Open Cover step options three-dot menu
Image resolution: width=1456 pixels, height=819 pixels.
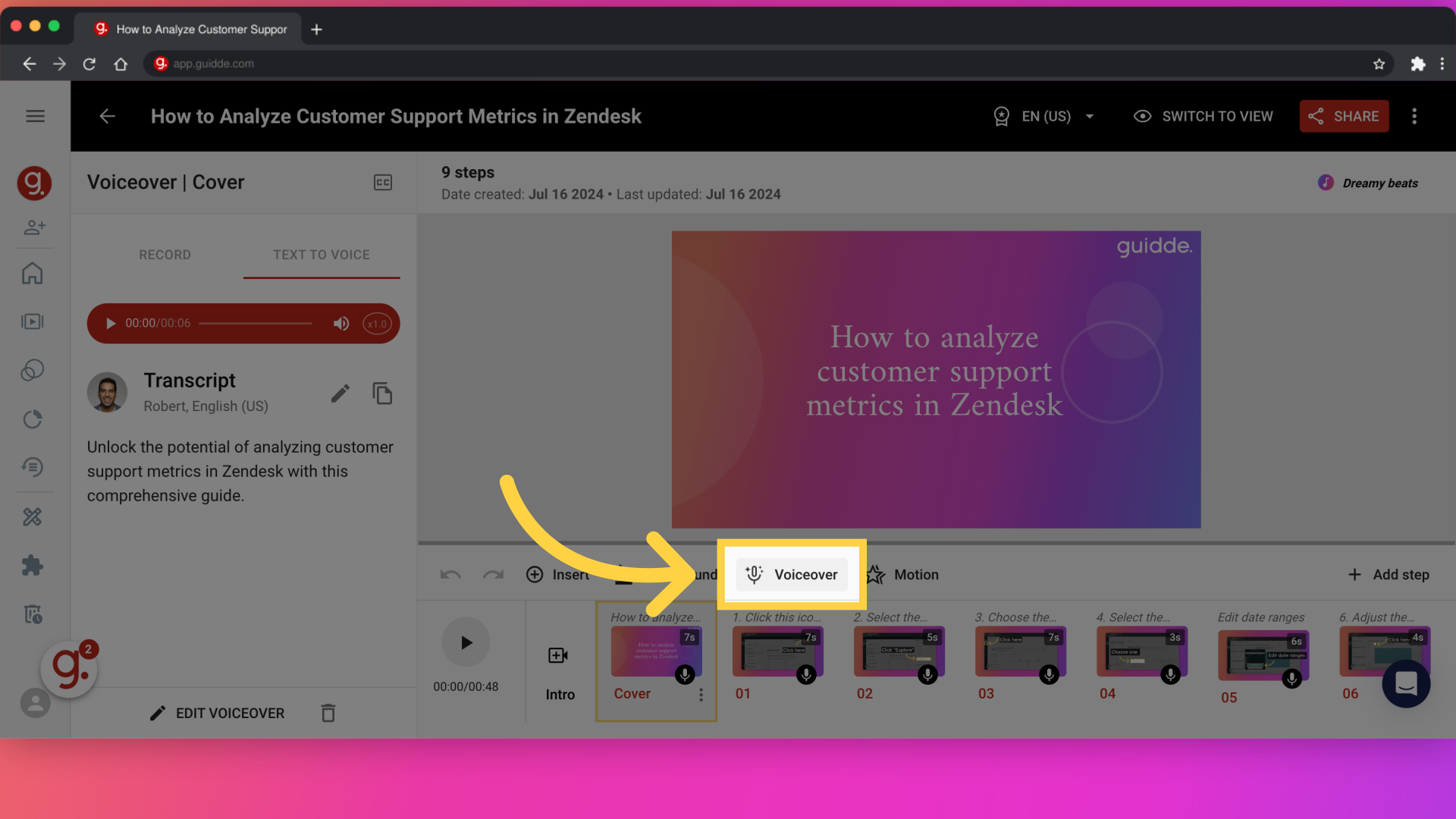point(701,695)
